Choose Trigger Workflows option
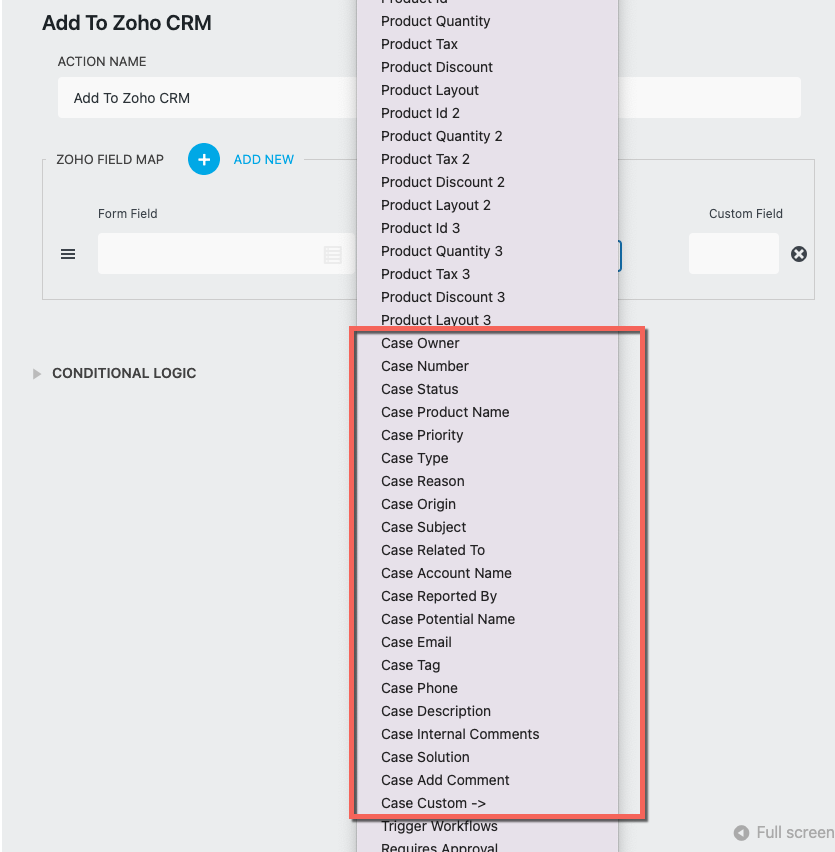835x852 pixels. tap(439, 826)
